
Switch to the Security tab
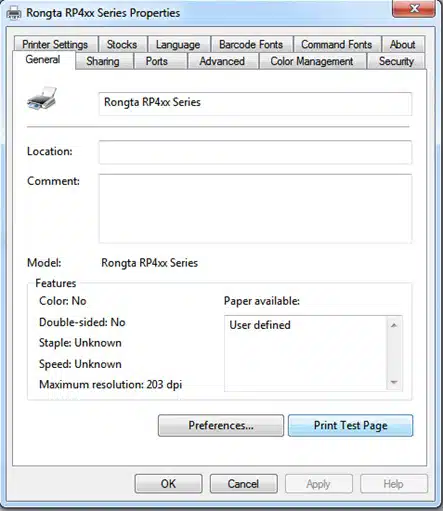click(x=396, y=61)
